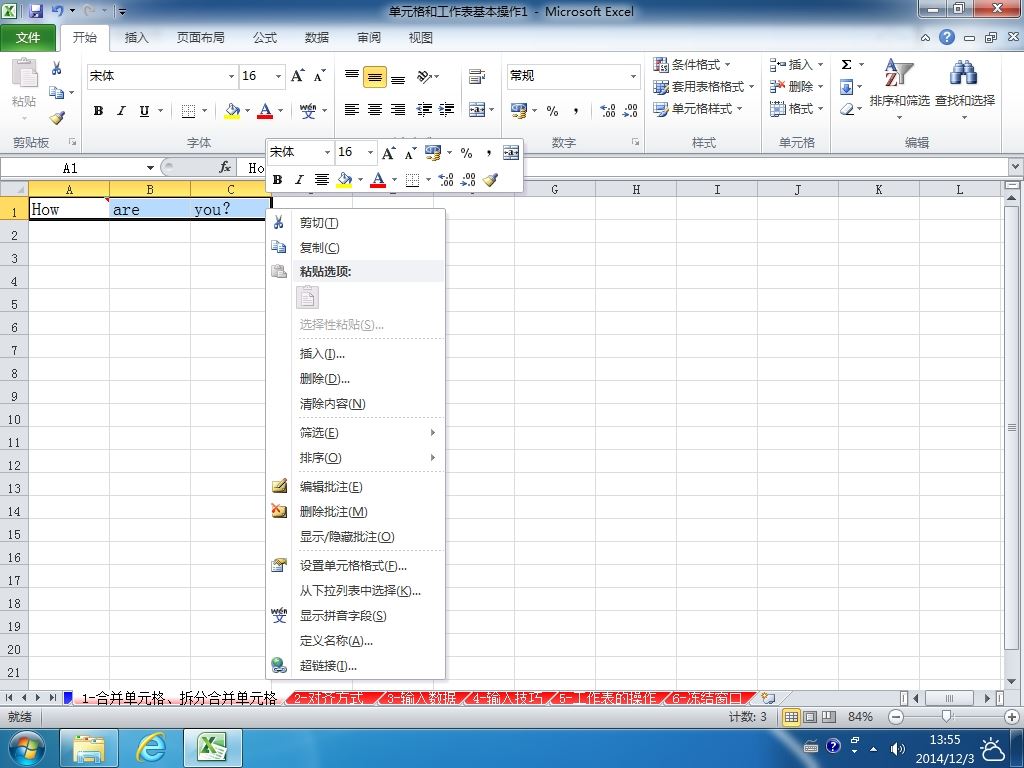The height and width of the screenshot is (768, 1024).
Task: Click the Save icon in quick access toolbar
Action: 35,10
